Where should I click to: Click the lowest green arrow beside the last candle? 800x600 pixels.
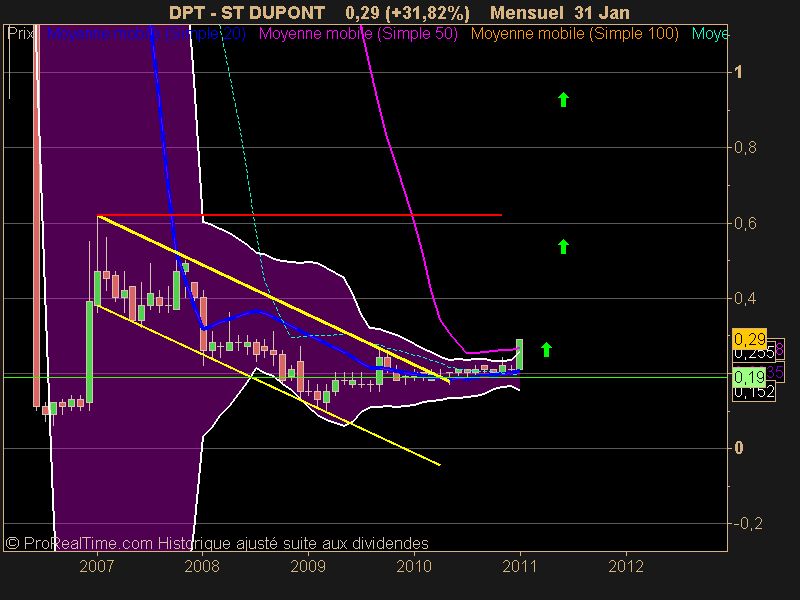click(x=546, y=349)
